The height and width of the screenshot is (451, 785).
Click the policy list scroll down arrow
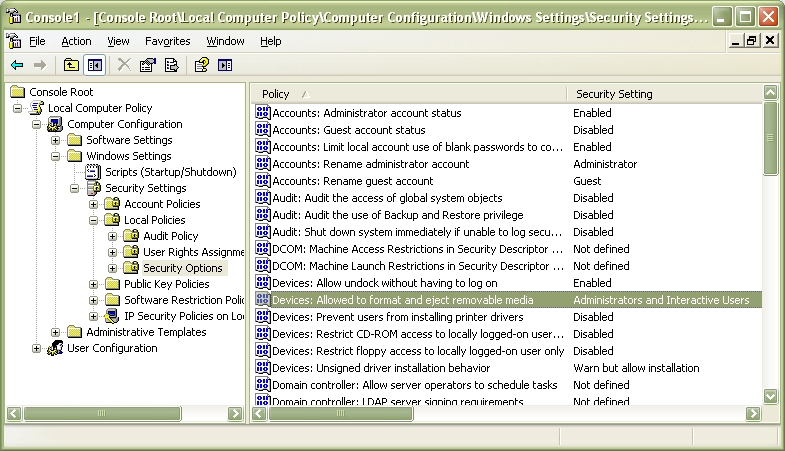[770, 396]
